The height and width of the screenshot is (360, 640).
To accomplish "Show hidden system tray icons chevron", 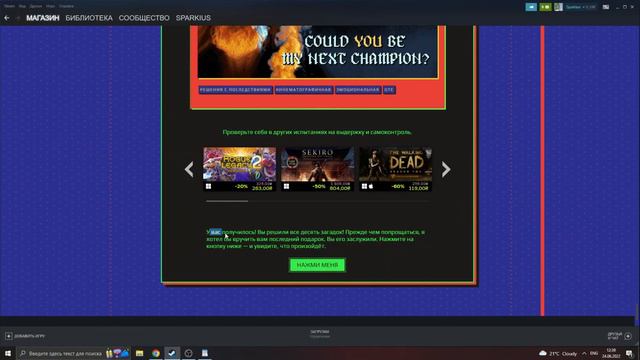I will pos(584,353).
